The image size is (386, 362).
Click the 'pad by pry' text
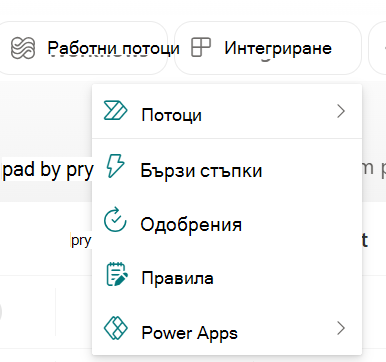(48, 170)
